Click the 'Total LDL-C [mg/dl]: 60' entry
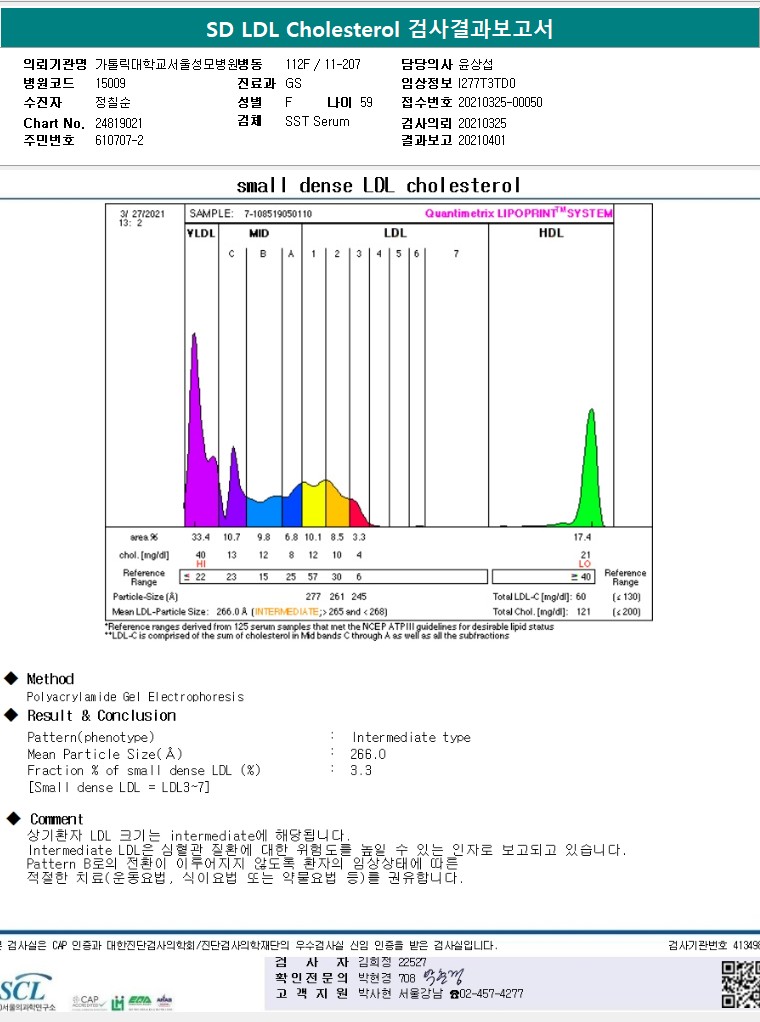The height and width of the screenshot is (1022, 760). coord(539,596)
